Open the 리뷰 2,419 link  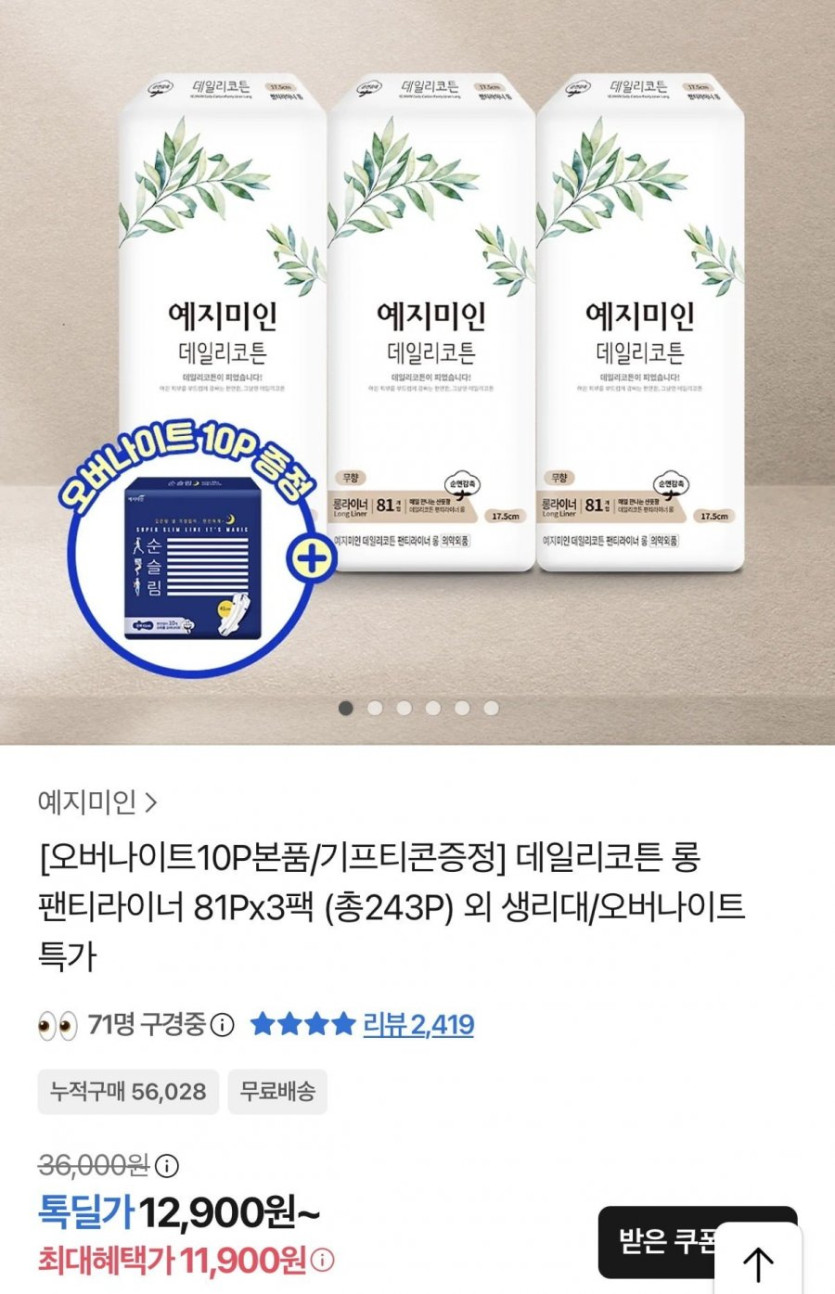point(418,1025)
